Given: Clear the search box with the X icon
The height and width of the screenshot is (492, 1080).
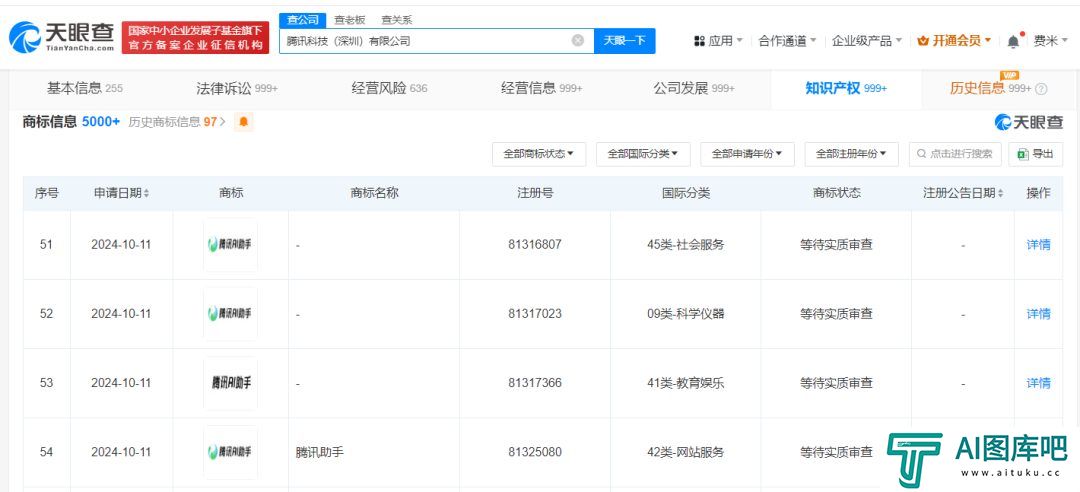Looking at the screenshot, I should pyautogui.click(x=578, y=41).
